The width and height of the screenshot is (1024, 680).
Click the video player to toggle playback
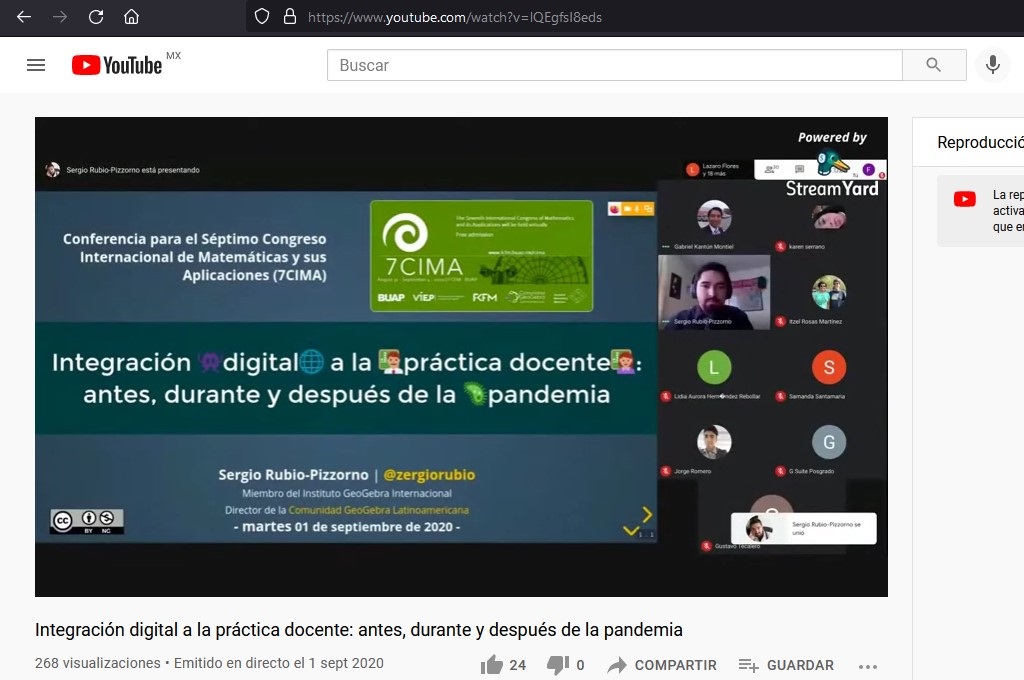click(x=461, y=357)
